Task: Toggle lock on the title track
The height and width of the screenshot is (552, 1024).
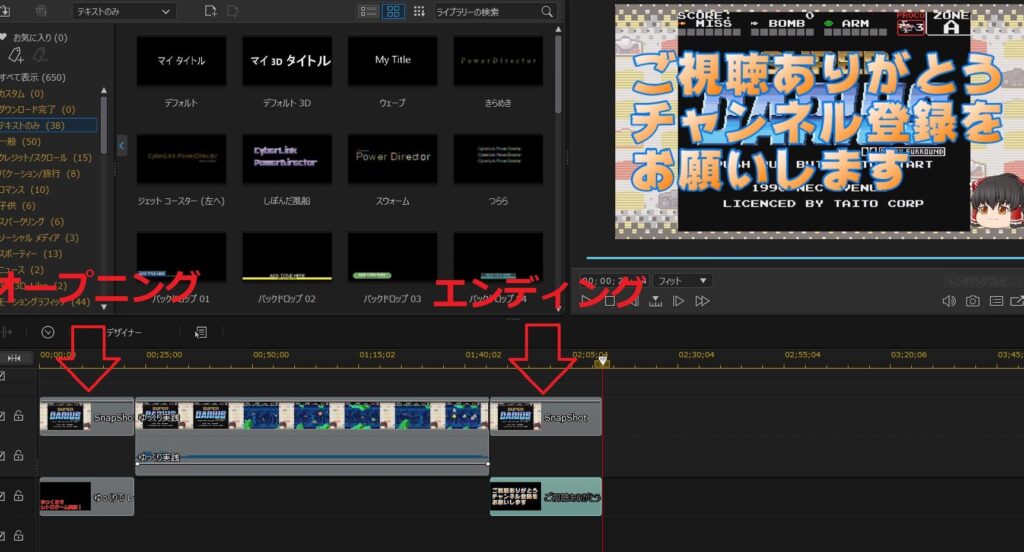Action: coord(19,497)
